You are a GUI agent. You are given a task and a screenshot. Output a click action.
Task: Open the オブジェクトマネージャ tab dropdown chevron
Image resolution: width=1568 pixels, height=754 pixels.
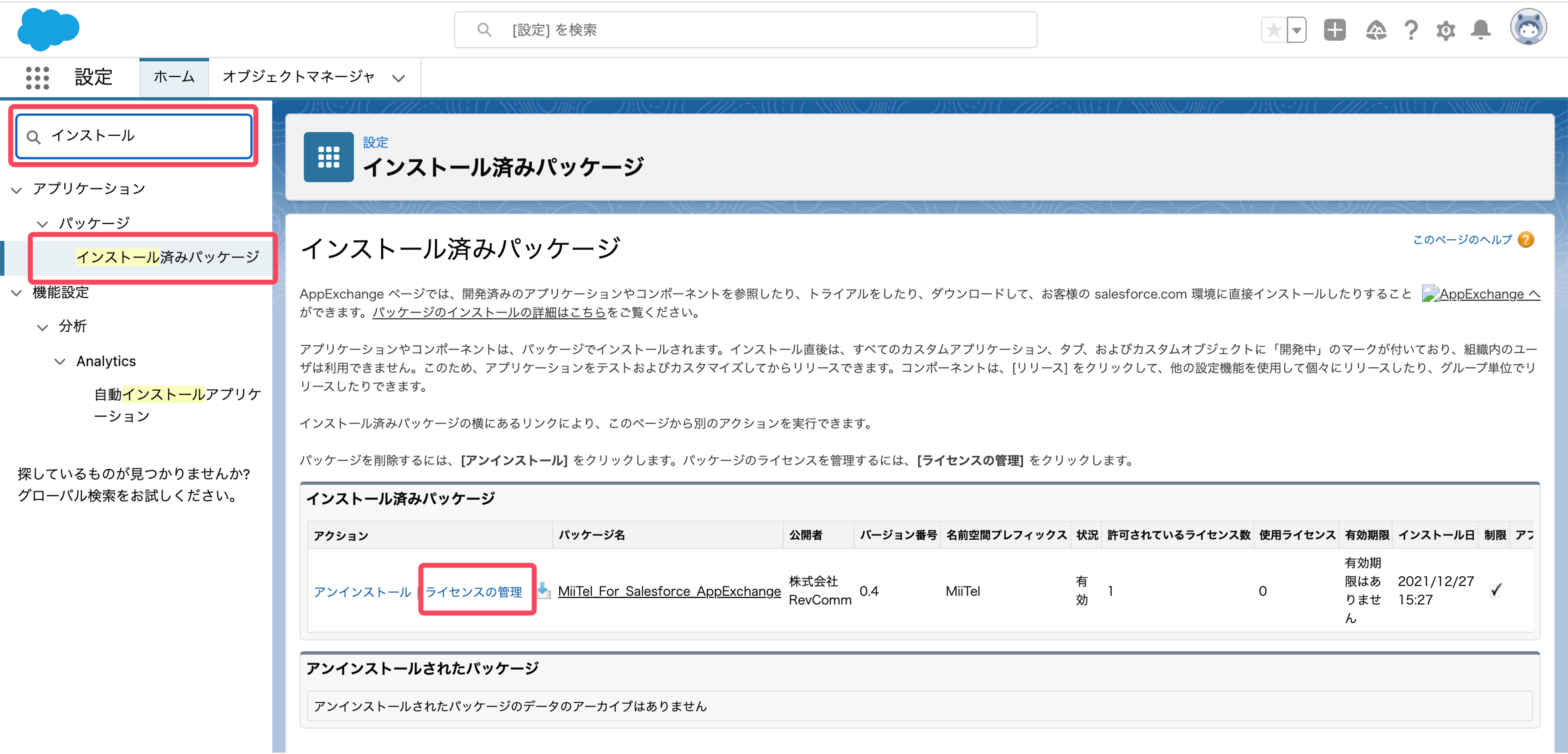tap(399, 78)
